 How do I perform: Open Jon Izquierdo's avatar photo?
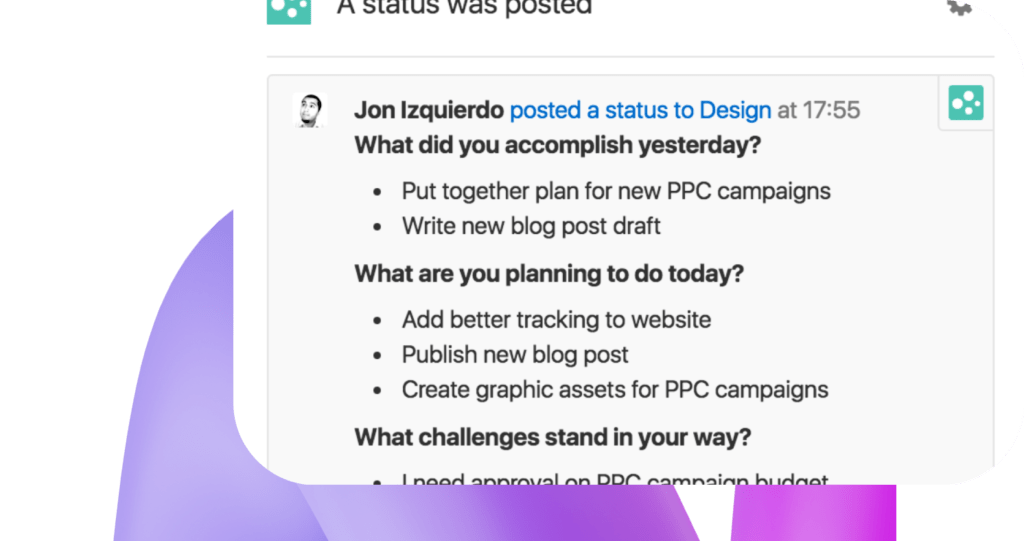(x=310, y=110)
